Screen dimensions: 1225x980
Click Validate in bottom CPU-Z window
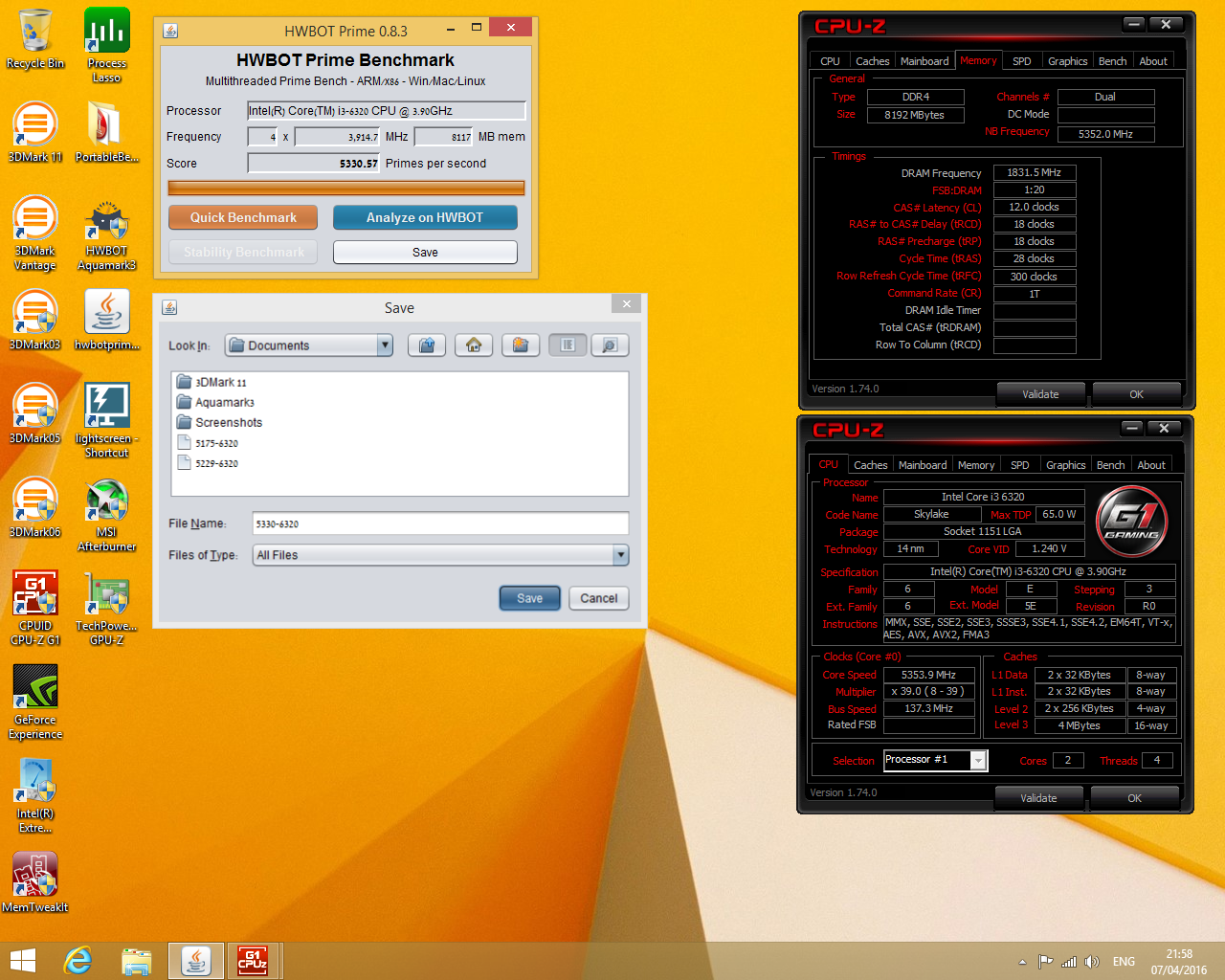point(1038,798)
